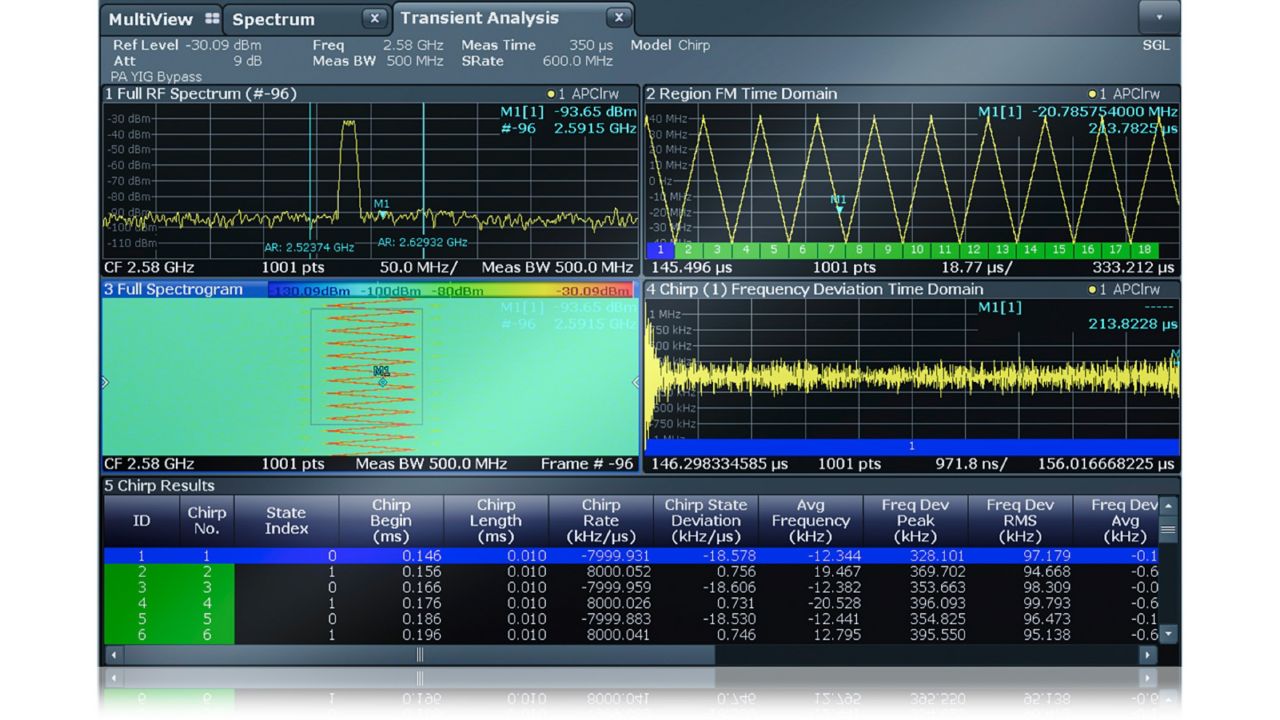Viewport: 1280px width, 720px height.
Task: Click the yellow trace dot in Full RF Spectrum
Action: (551, 94)
